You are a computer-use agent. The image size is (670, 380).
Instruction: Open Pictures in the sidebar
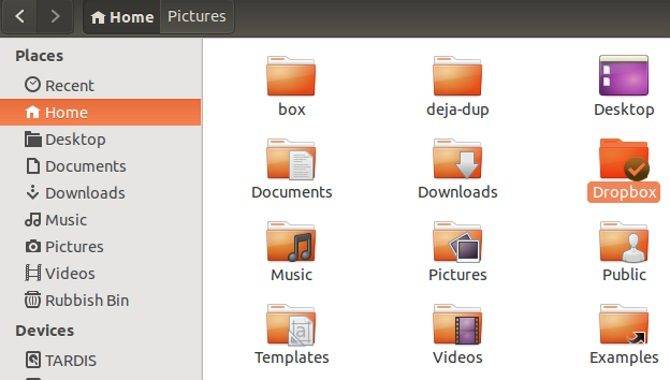point(100,247)
